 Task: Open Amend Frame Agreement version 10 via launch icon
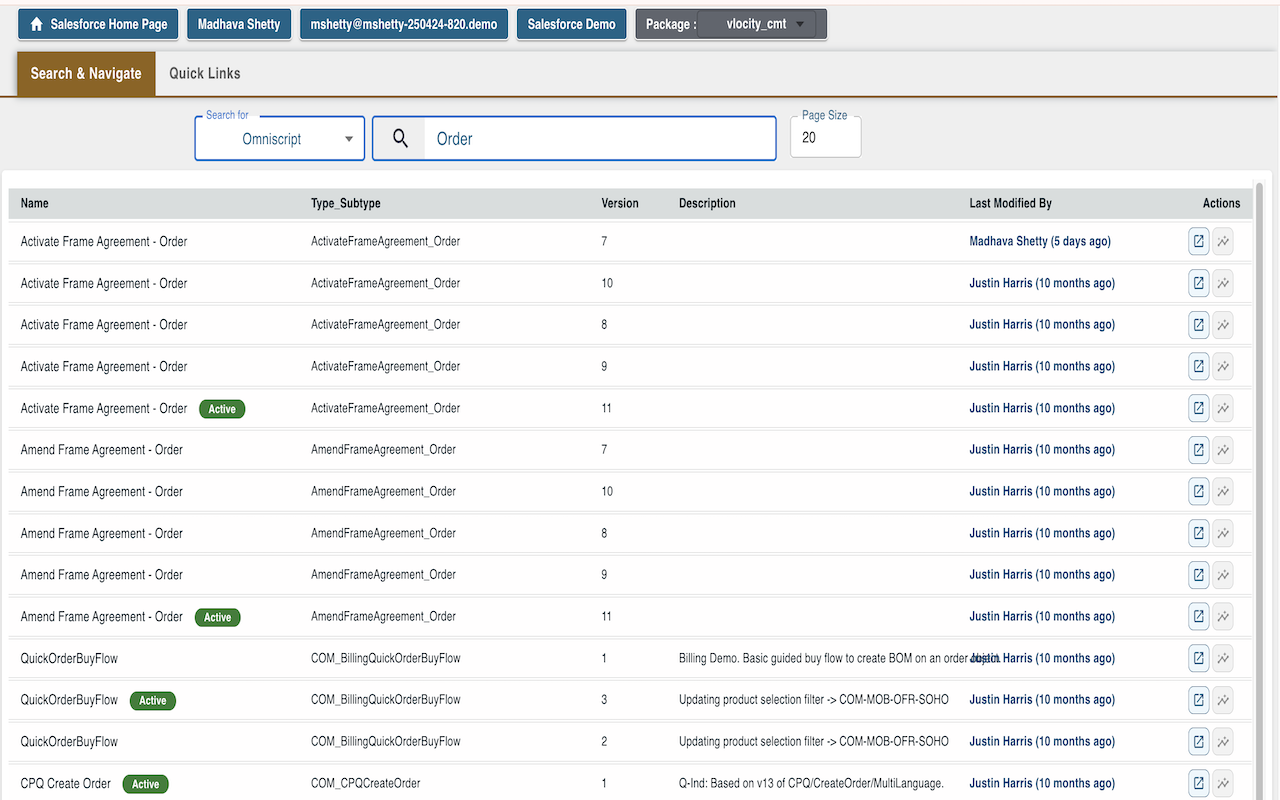coord(1198,491)
